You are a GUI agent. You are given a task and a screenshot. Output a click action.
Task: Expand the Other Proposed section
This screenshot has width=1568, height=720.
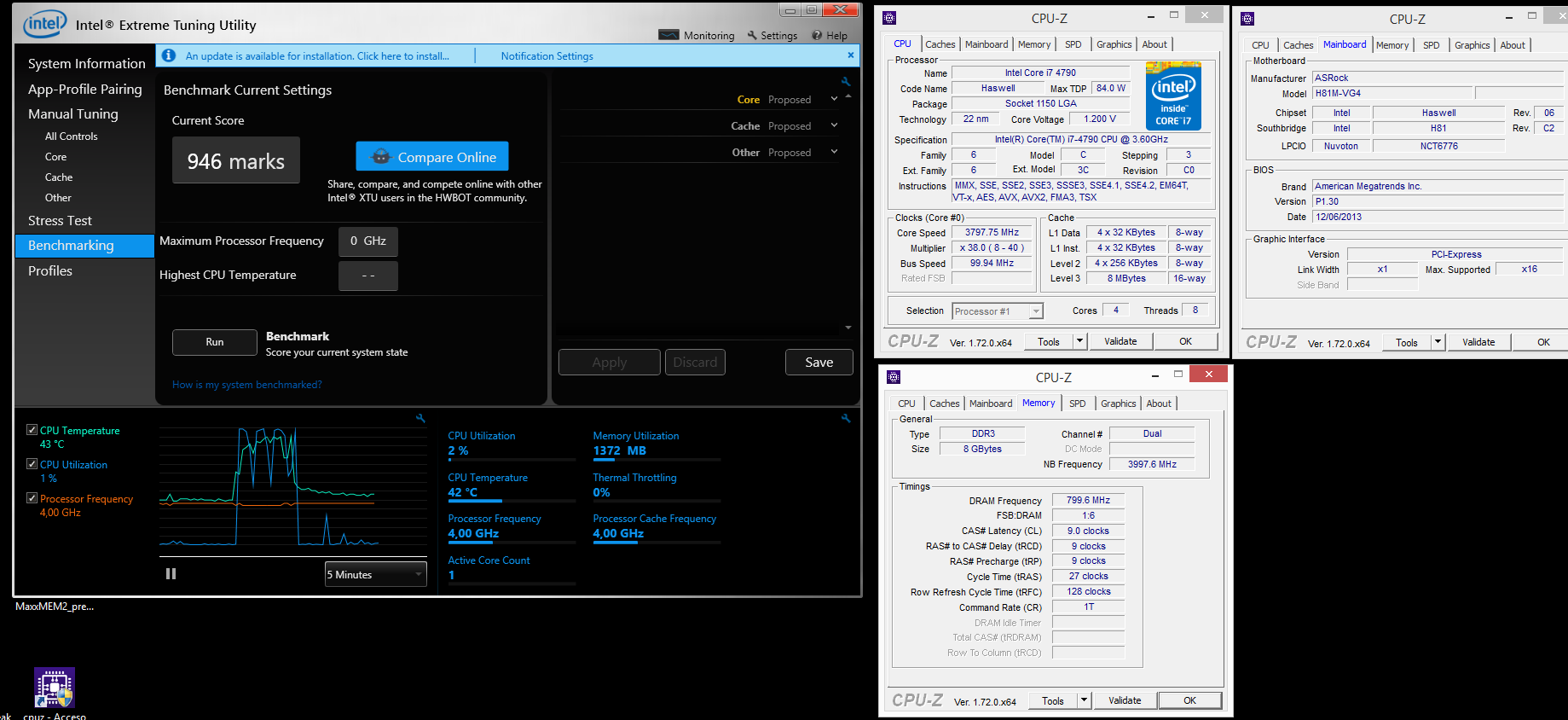834,153
